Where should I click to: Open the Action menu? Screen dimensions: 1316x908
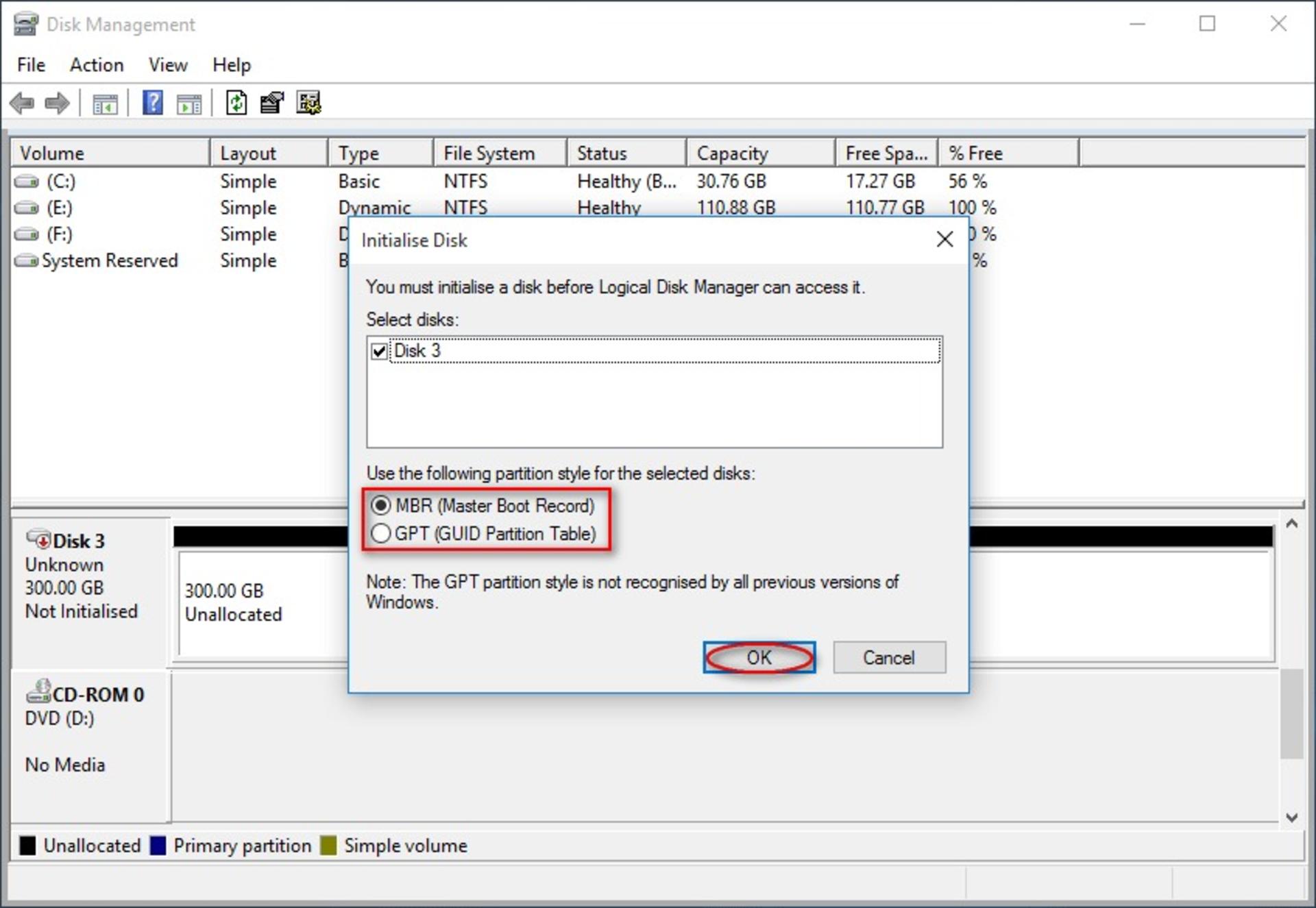point(97,65)
